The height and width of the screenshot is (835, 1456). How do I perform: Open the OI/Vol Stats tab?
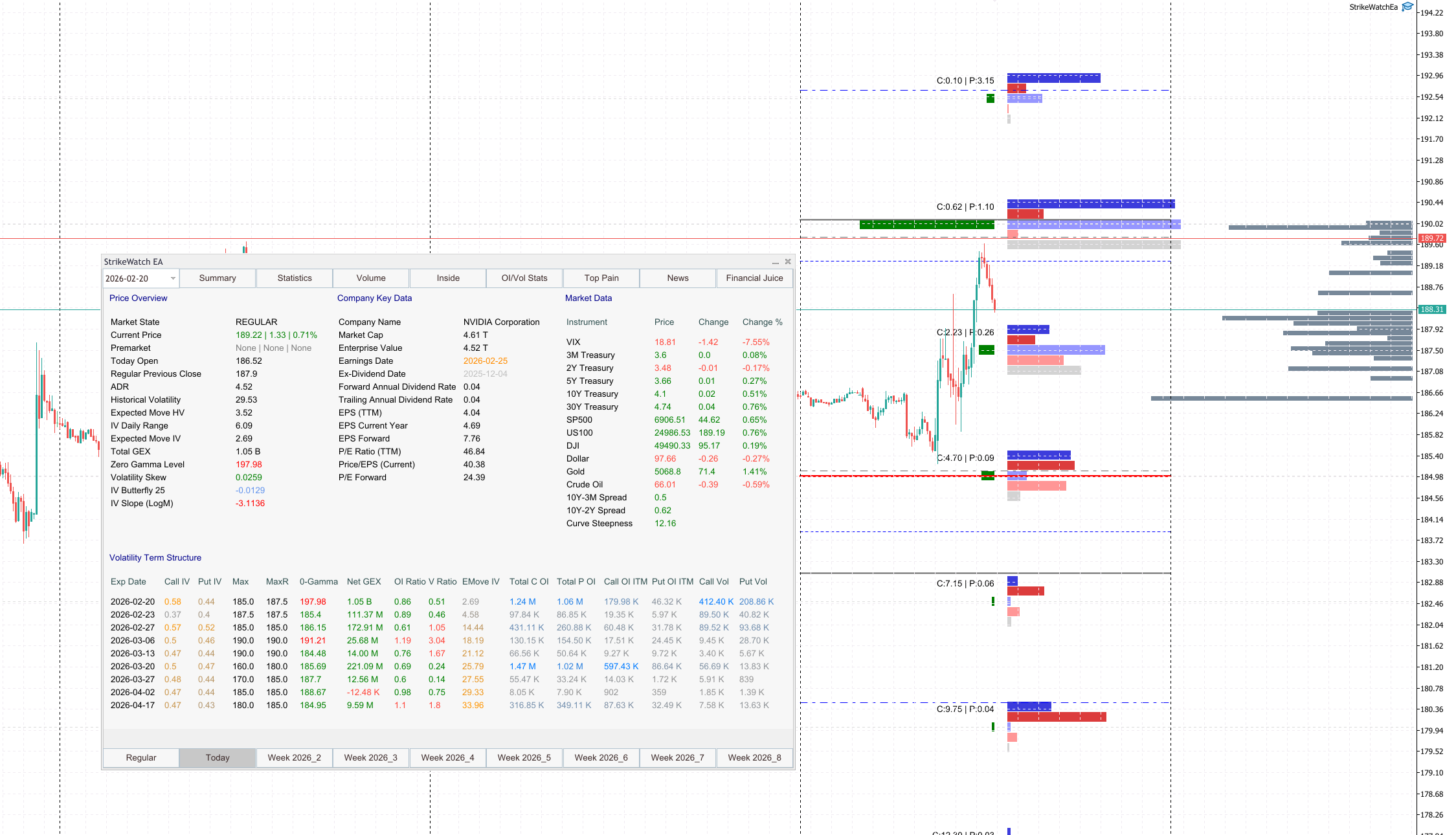524,278
